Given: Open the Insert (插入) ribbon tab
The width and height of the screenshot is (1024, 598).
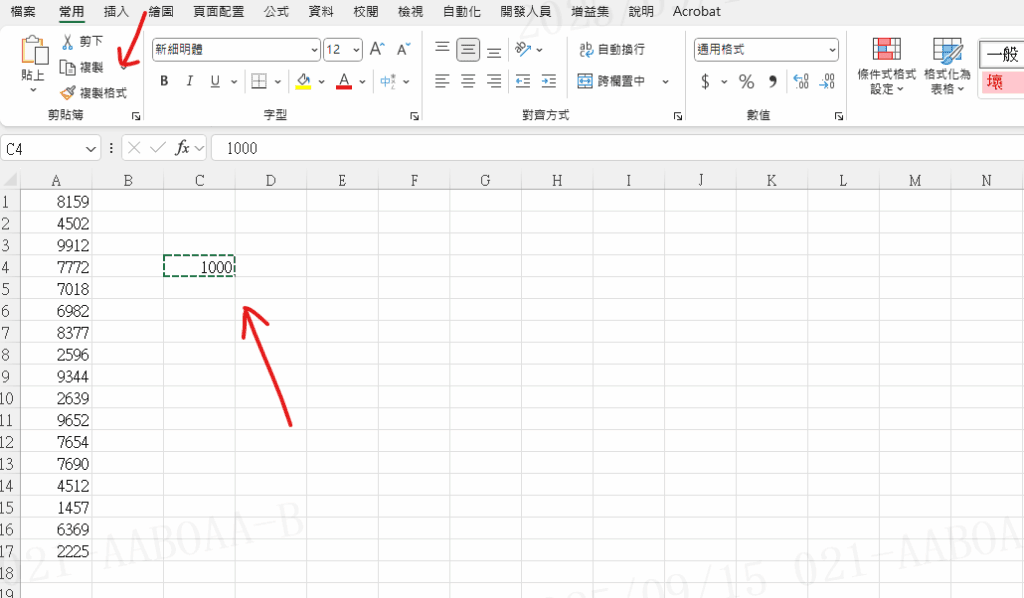Looking at the screenshot, I should point(116,11).
